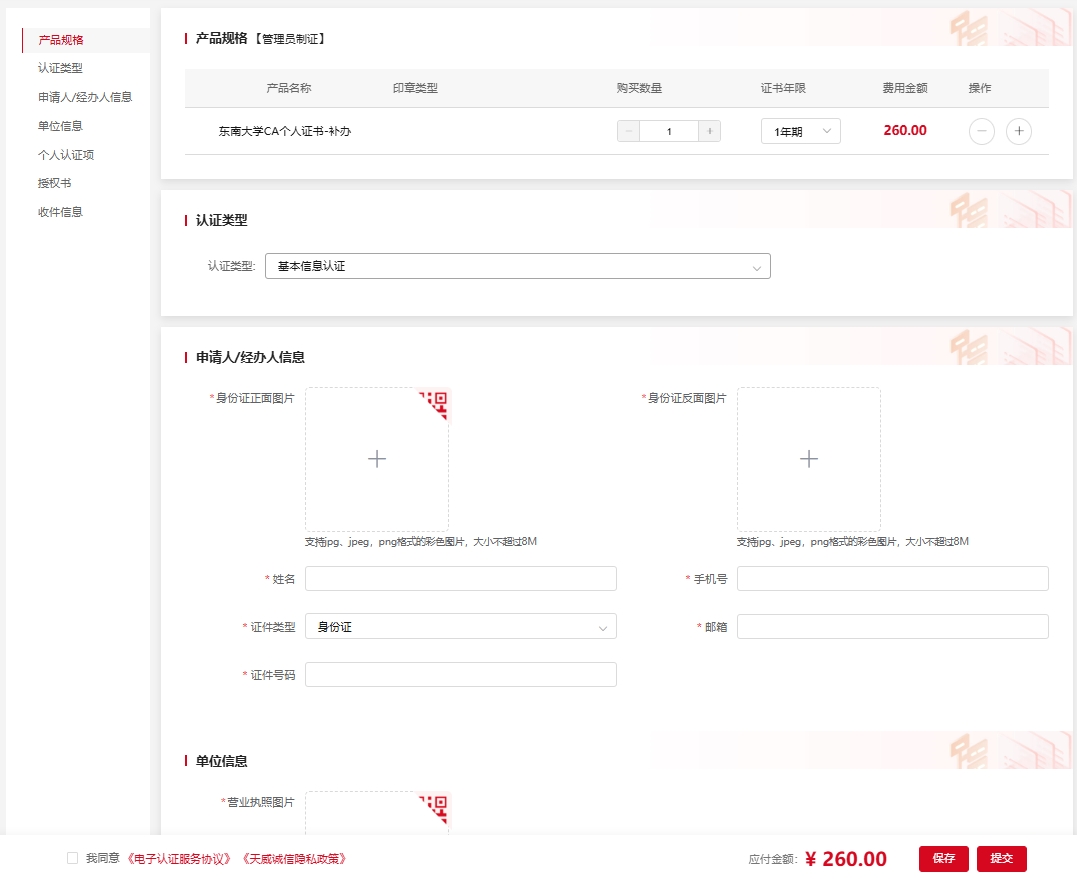Decrease purchase quantity with the minus stepper

(629, 131)
